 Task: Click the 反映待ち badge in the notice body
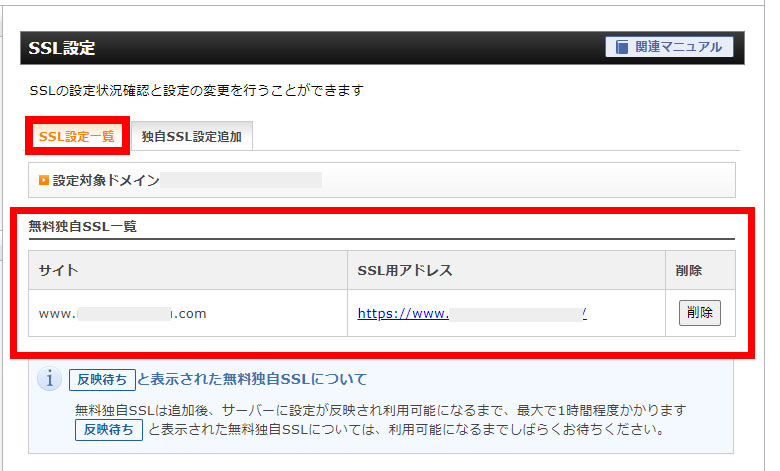pyautogui.click(x=109, y=430)
